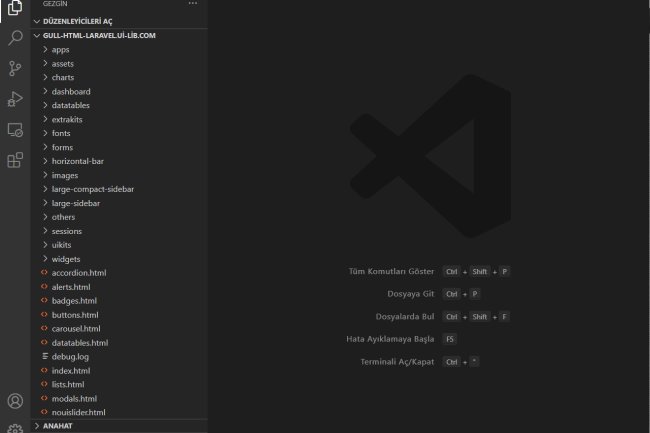Expand the dashboard folder
Screen dimensions: 650x433
click(x=71, y=91)
